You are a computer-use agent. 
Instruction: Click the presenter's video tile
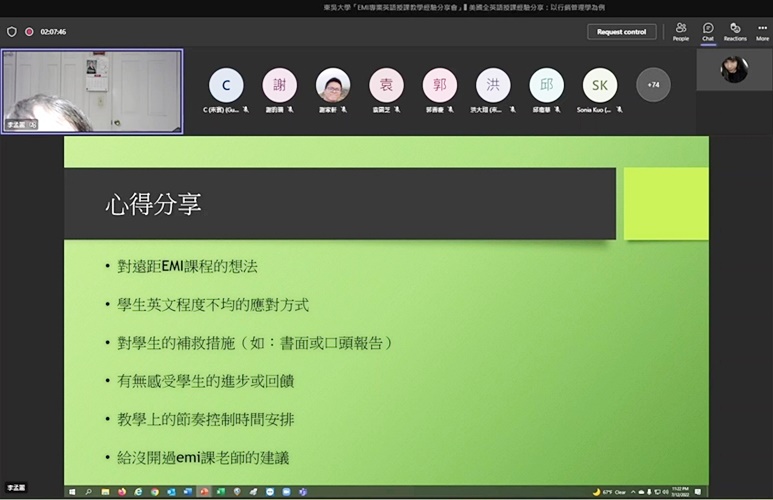pos(92,91)
